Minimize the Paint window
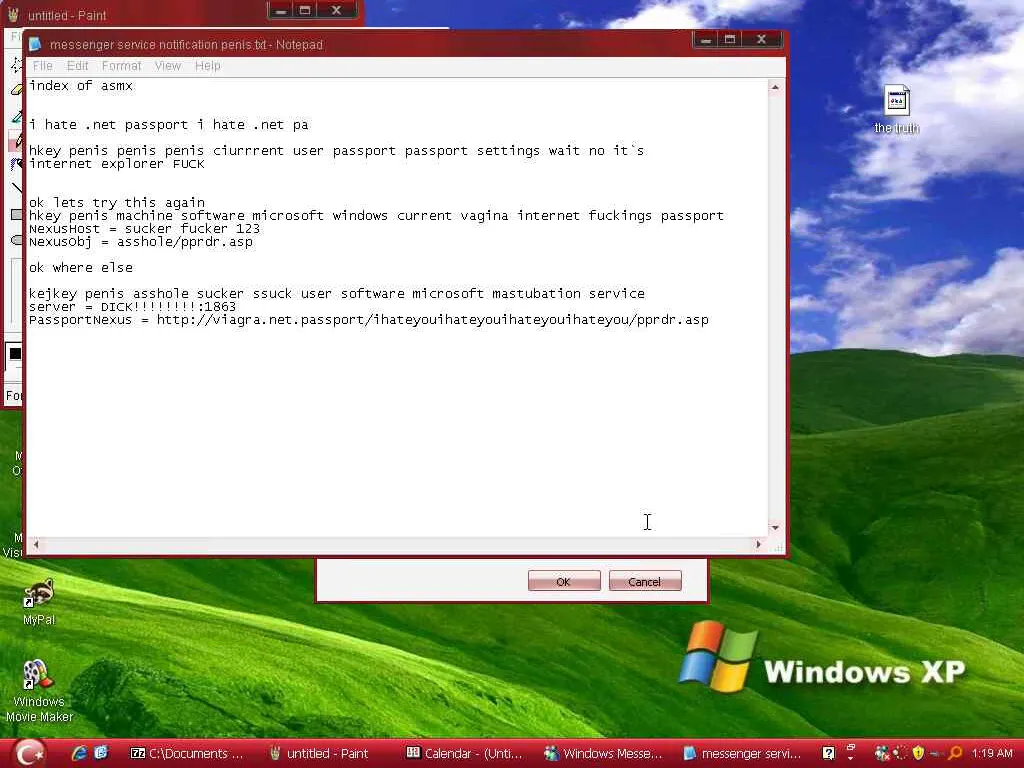The image size is (1024, 768). [x=281, y=10]
